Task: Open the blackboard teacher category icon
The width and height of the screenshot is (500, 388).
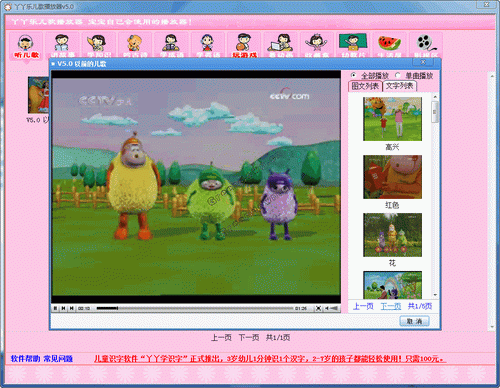Action: 353,45
